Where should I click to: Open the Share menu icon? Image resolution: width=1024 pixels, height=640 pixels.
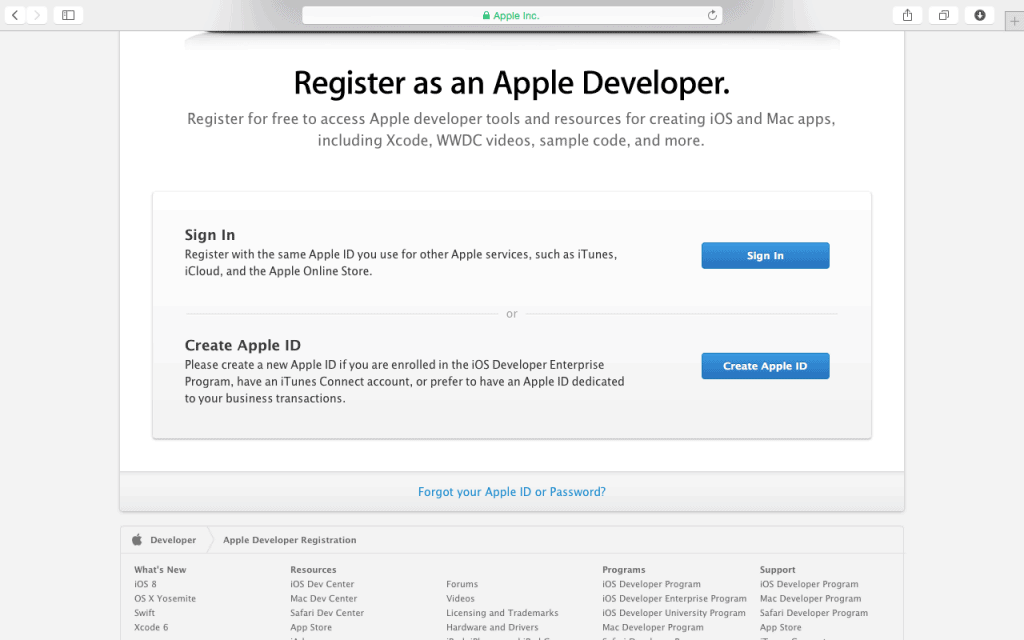[x=907, y=15]
